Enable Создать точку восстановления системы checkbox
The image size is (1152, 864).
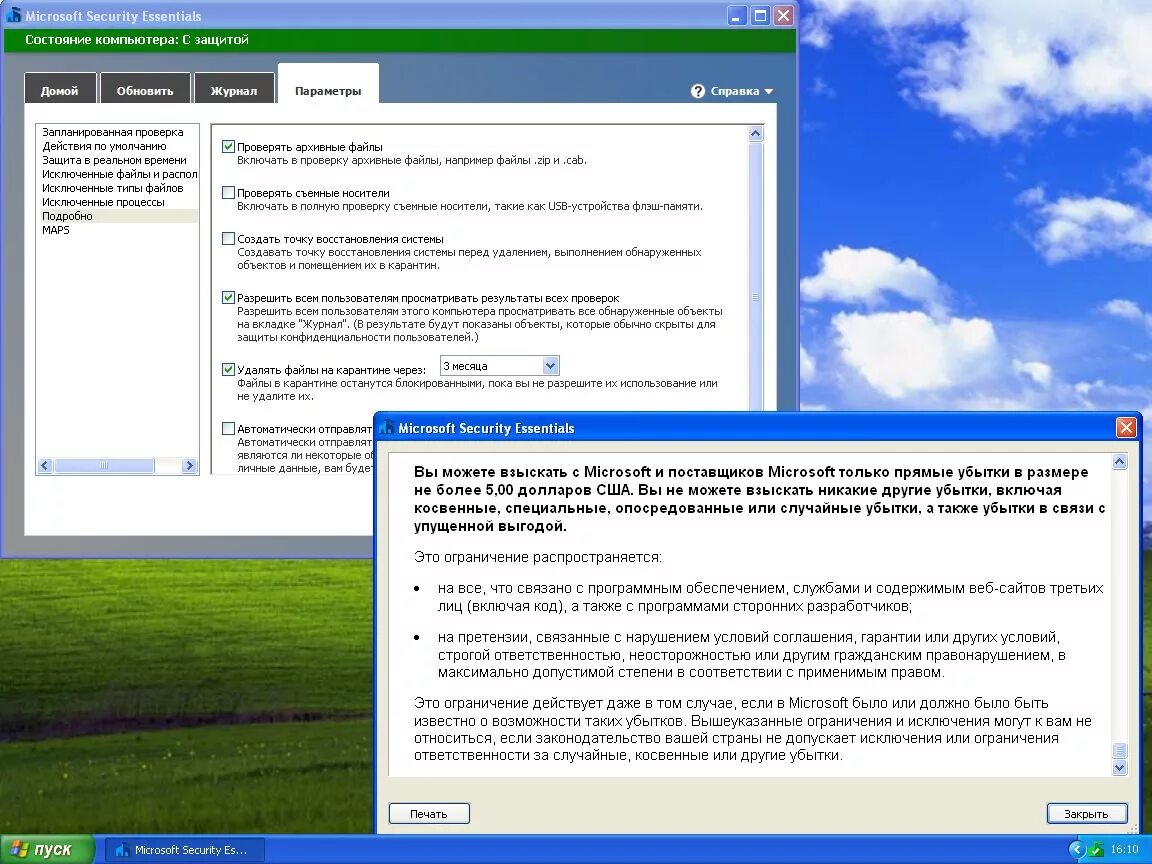pos(228,238)
